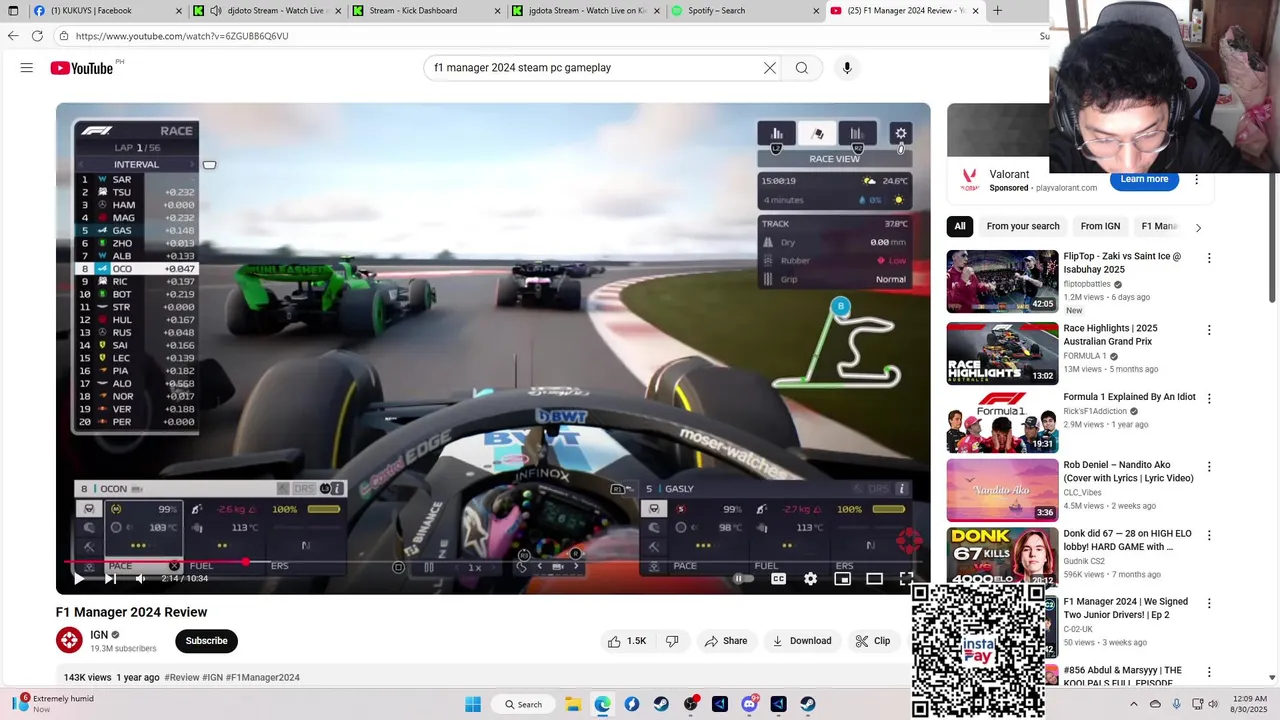Image resolution: width=1280 pixels, height=720 pixels.
Task: Like the video with thumbs up
Action: point(627,641)
